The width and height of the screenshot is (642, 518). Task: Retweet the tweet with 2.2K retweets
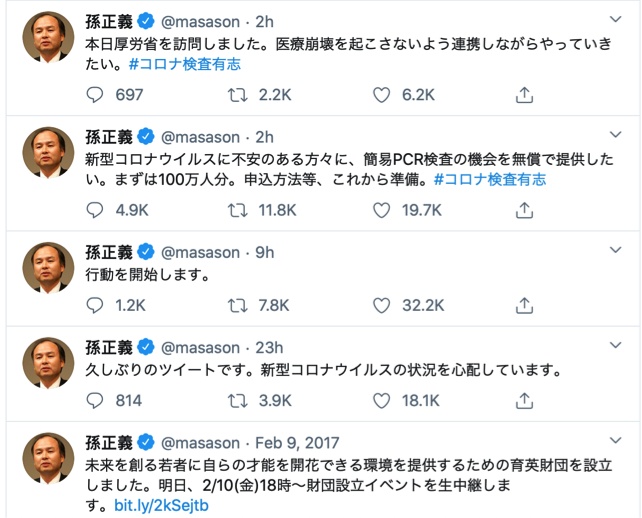[239, 95]
